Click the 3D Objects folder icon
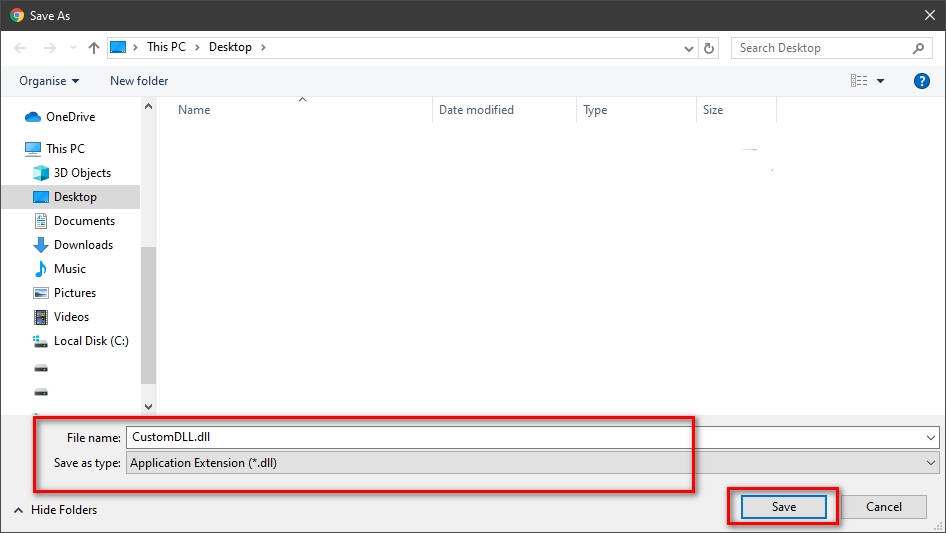946x533 pixels. click(x=41, y=173)
